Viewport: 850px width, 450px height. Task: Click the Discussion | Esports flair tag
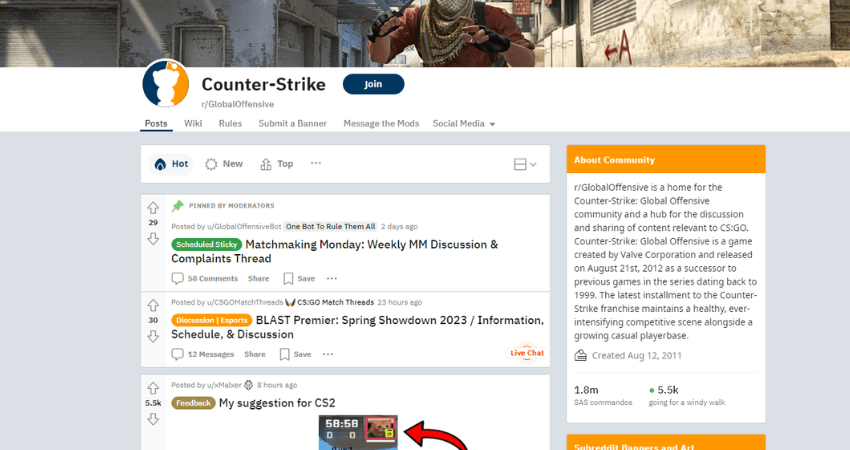click(x=212, y=320)
